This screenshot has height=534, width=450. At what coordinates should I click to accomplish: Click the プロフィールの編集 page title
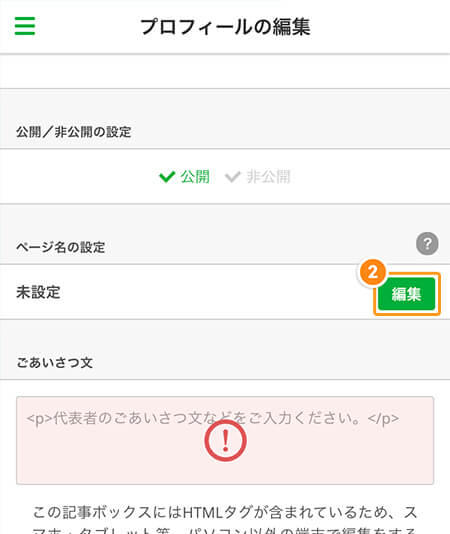click(225, 27)
